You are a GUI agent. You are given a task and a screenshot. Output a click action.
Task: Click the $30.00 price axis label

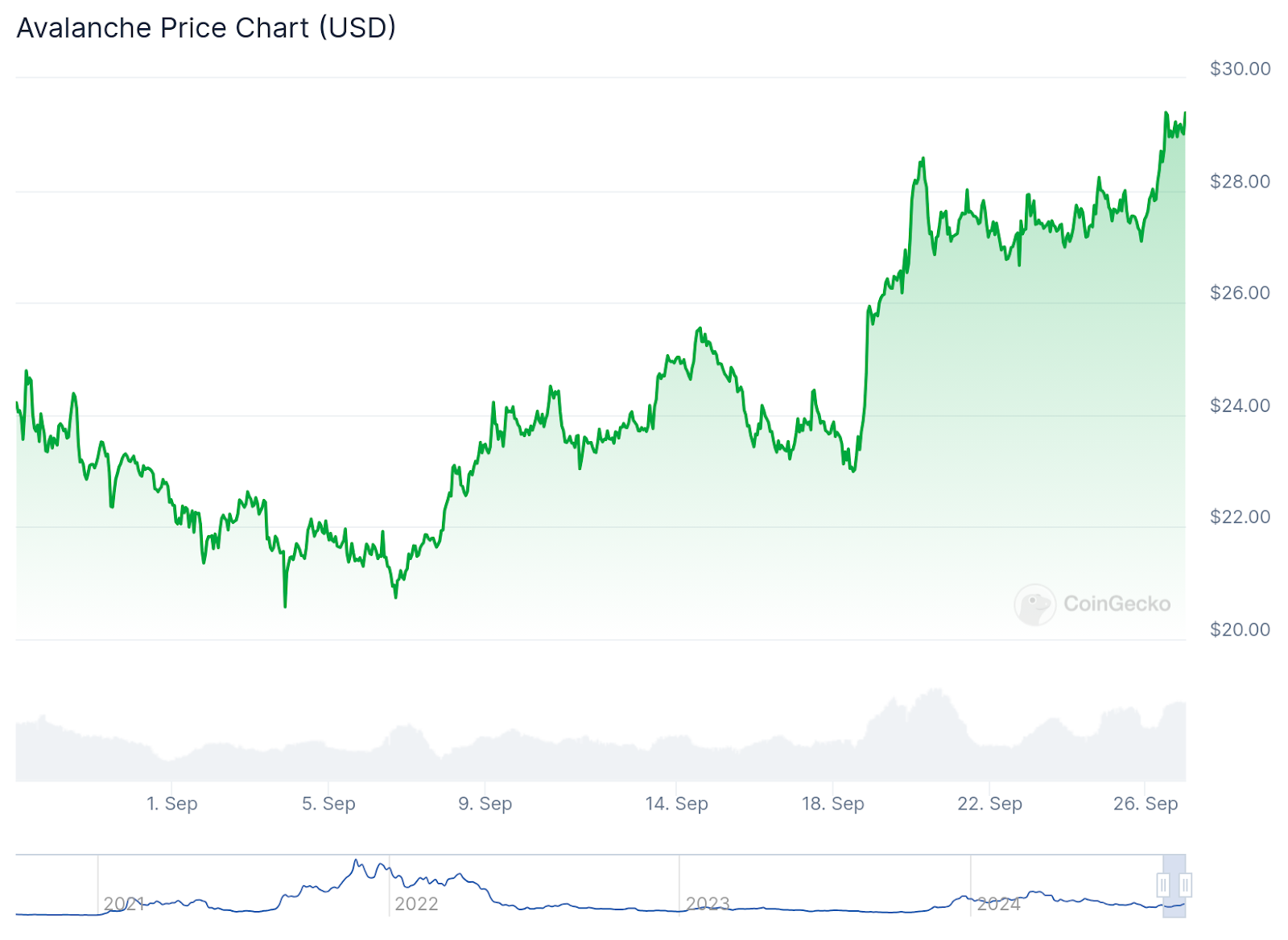1240,69
